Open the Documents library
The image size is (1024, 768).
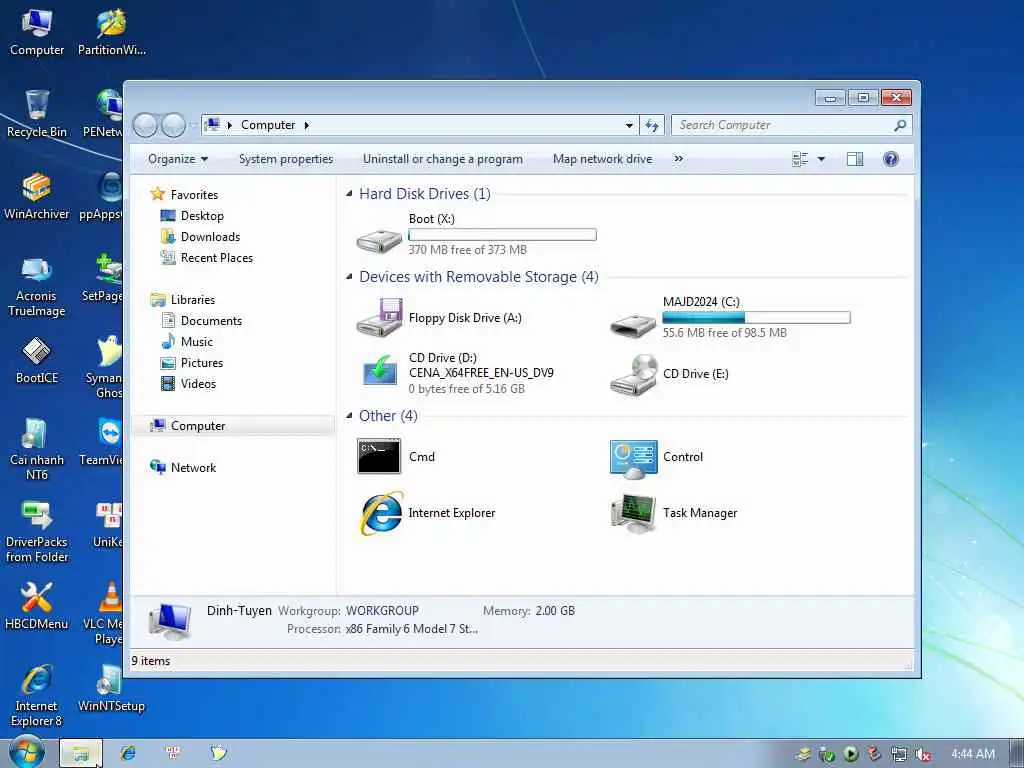pyautogui.click(x=201, y=321)
